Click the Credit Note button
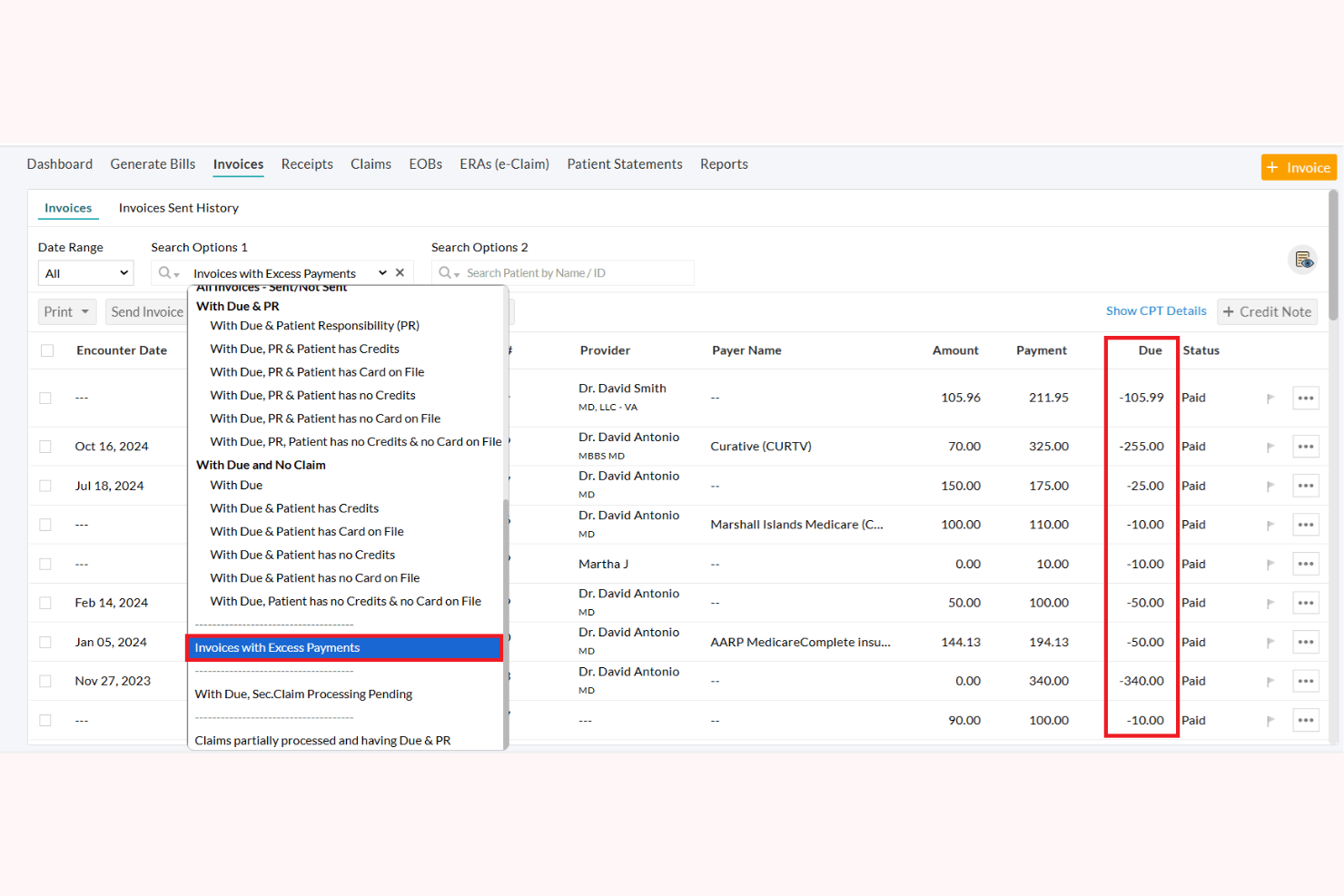 pos(1267,311)
